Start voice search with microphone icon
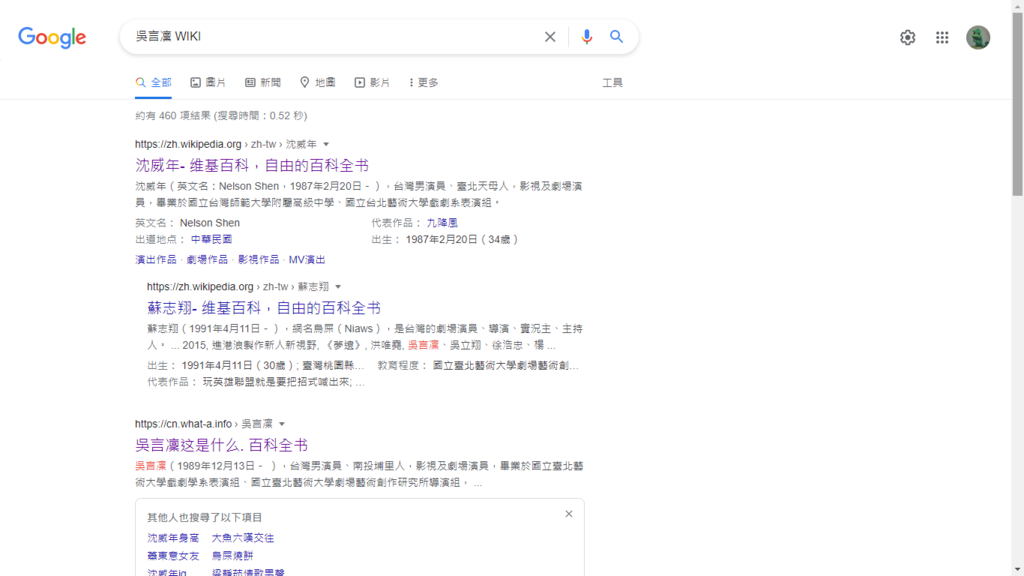The width and height of the screenshot is (1024, 576). pos(586,37)
